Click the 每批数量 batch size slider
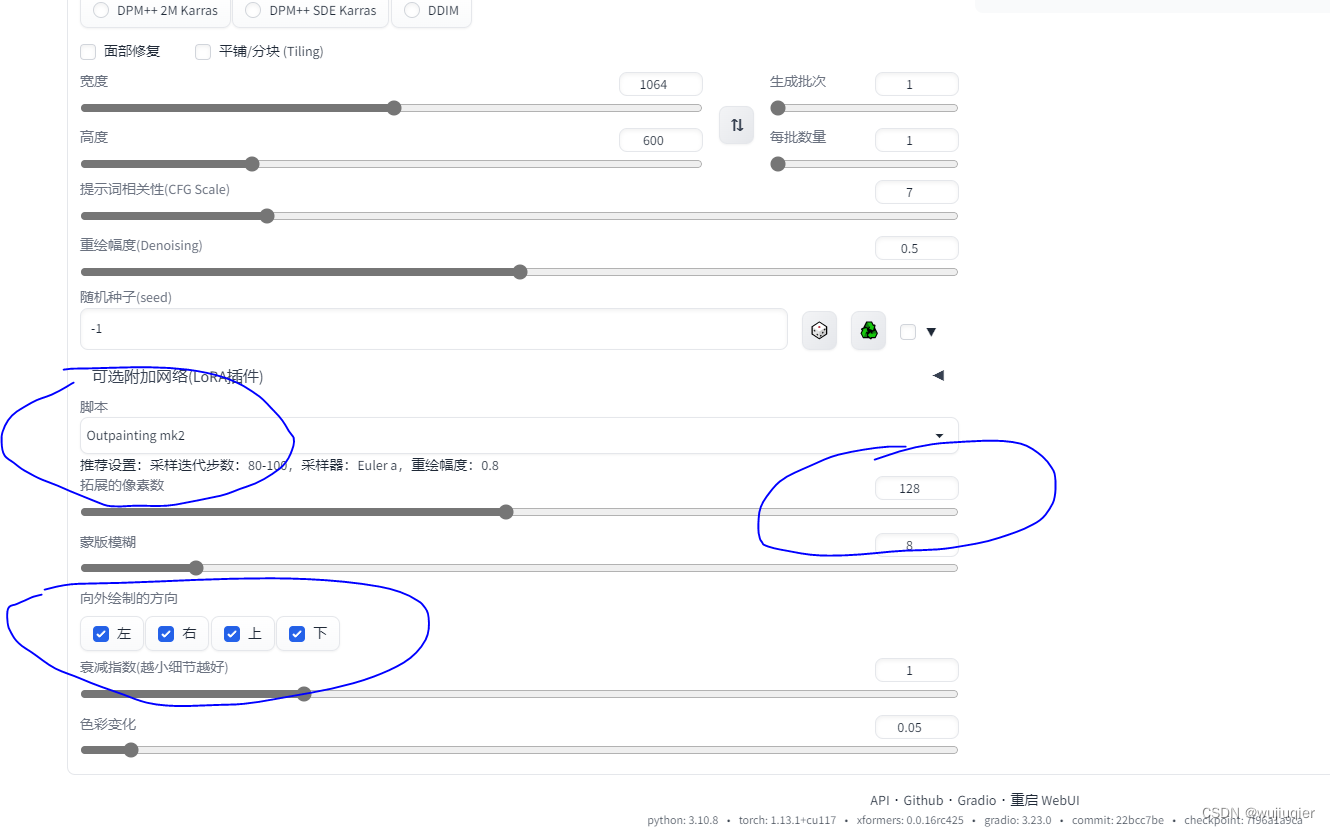 click(x=864, y=164)
